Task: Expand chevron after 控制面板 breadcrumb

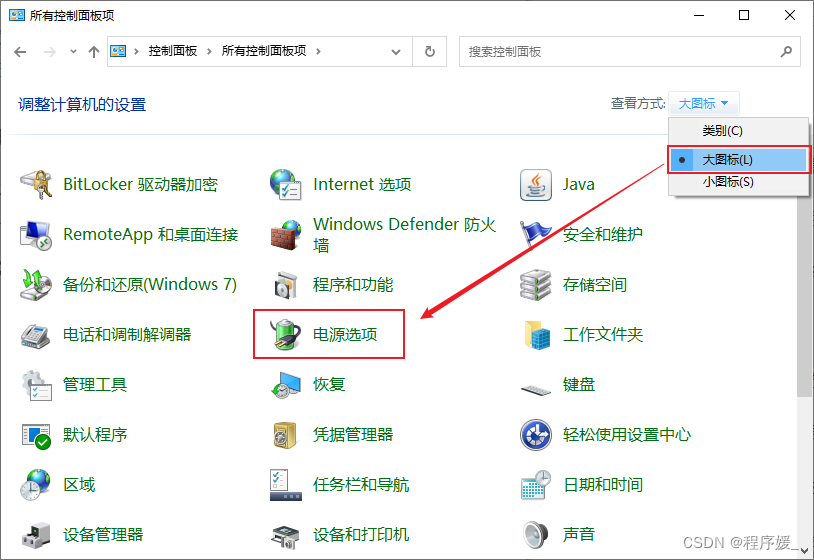Action: (x=209, y=51)
